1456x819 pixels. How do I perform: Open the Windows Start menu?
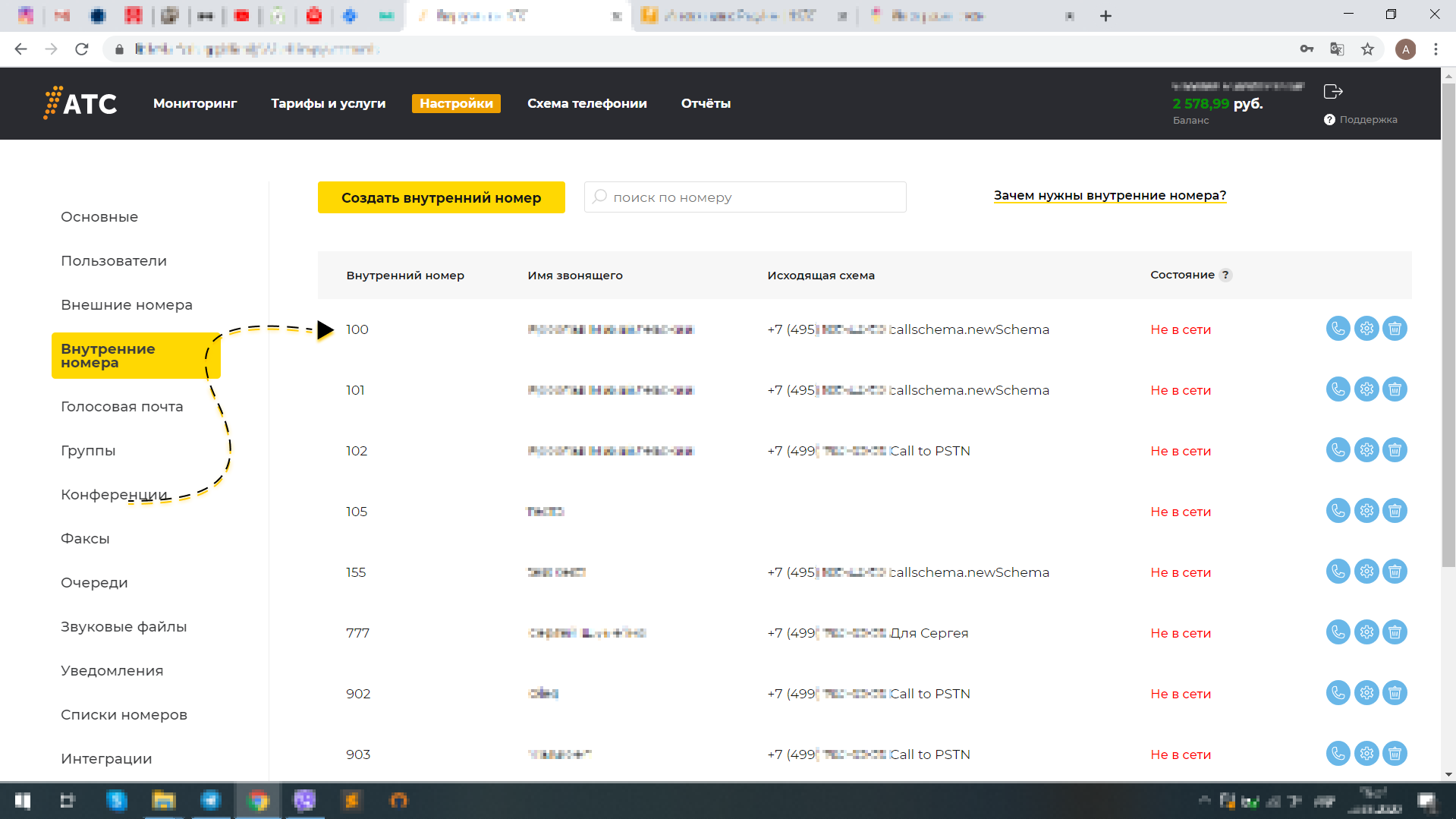(23, 801)
